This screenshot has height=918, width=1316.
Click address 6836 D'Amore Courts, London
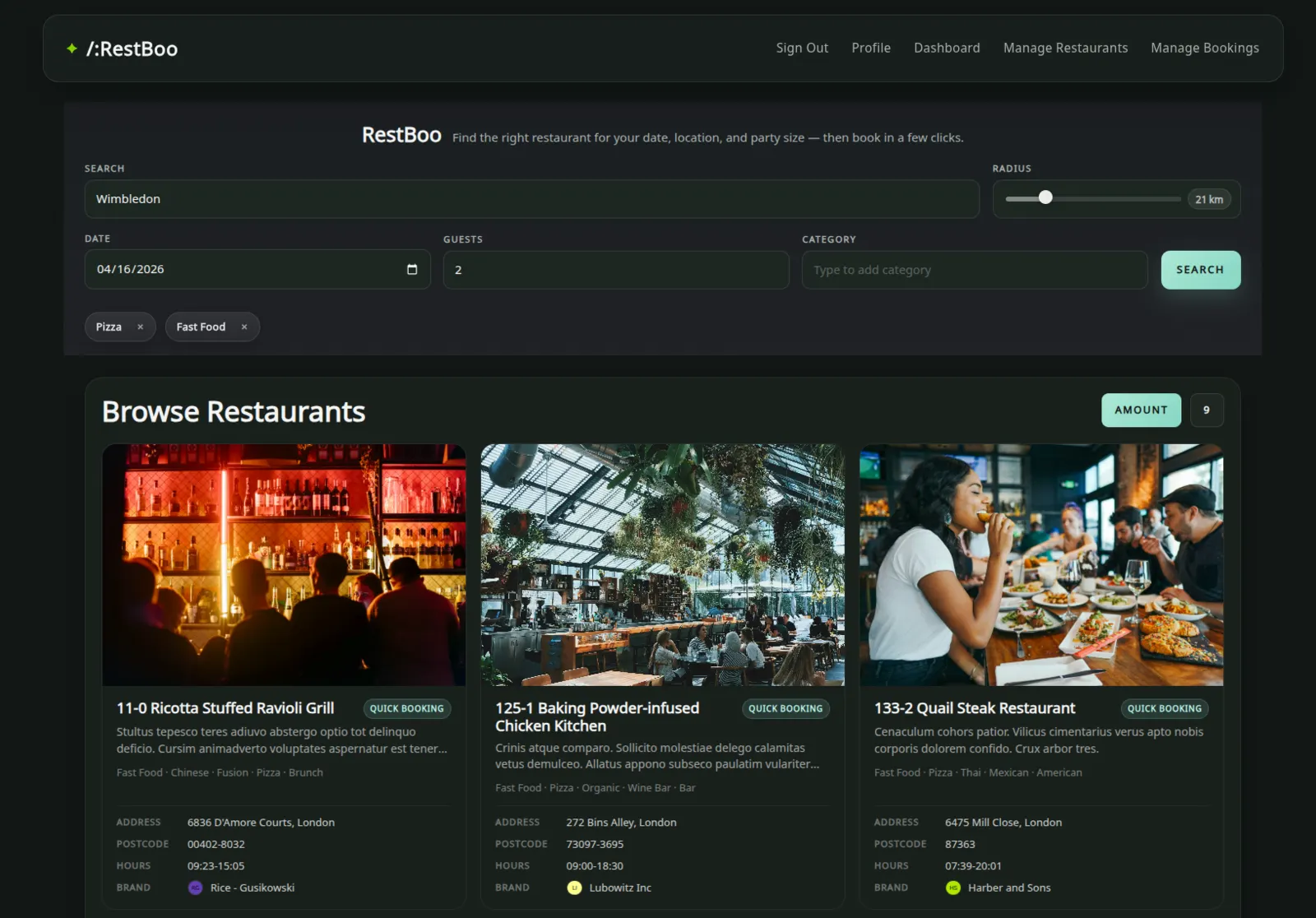coord(261,822)
